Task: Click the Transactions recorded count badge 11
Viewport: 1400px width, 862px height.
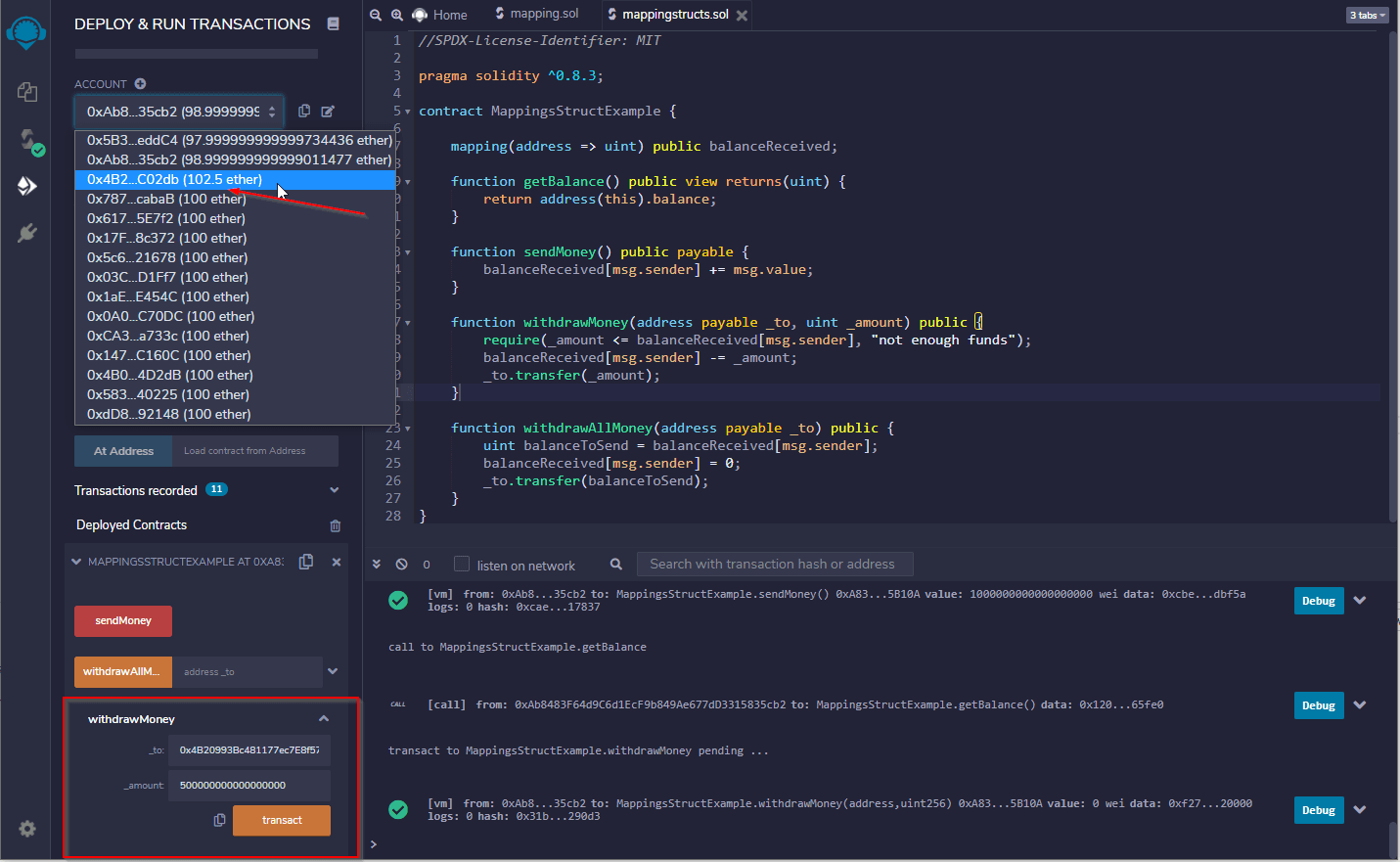Action: 216,489
